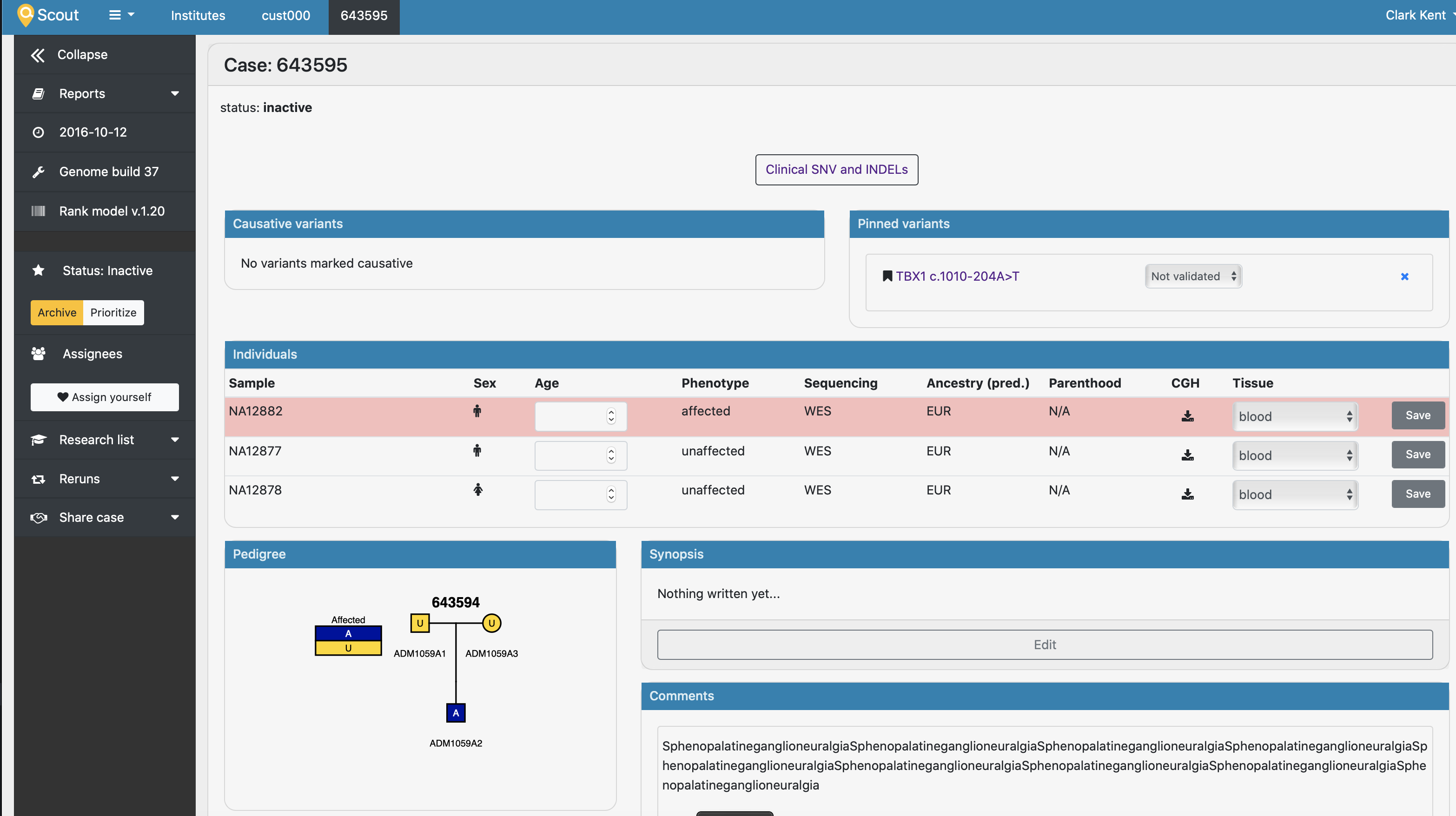Archive this case
This screenshot has width=1456, height=816.
(x=57, y=312)
